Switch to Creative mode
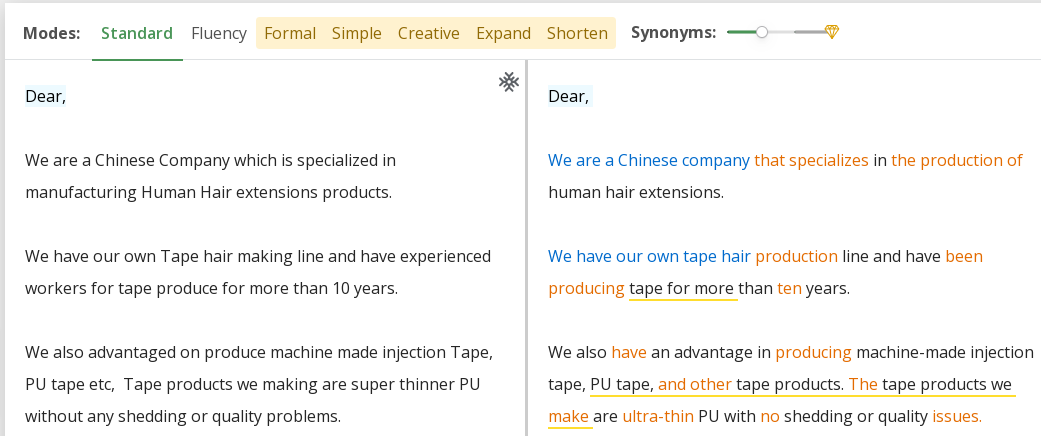 [x=429, y=33]
